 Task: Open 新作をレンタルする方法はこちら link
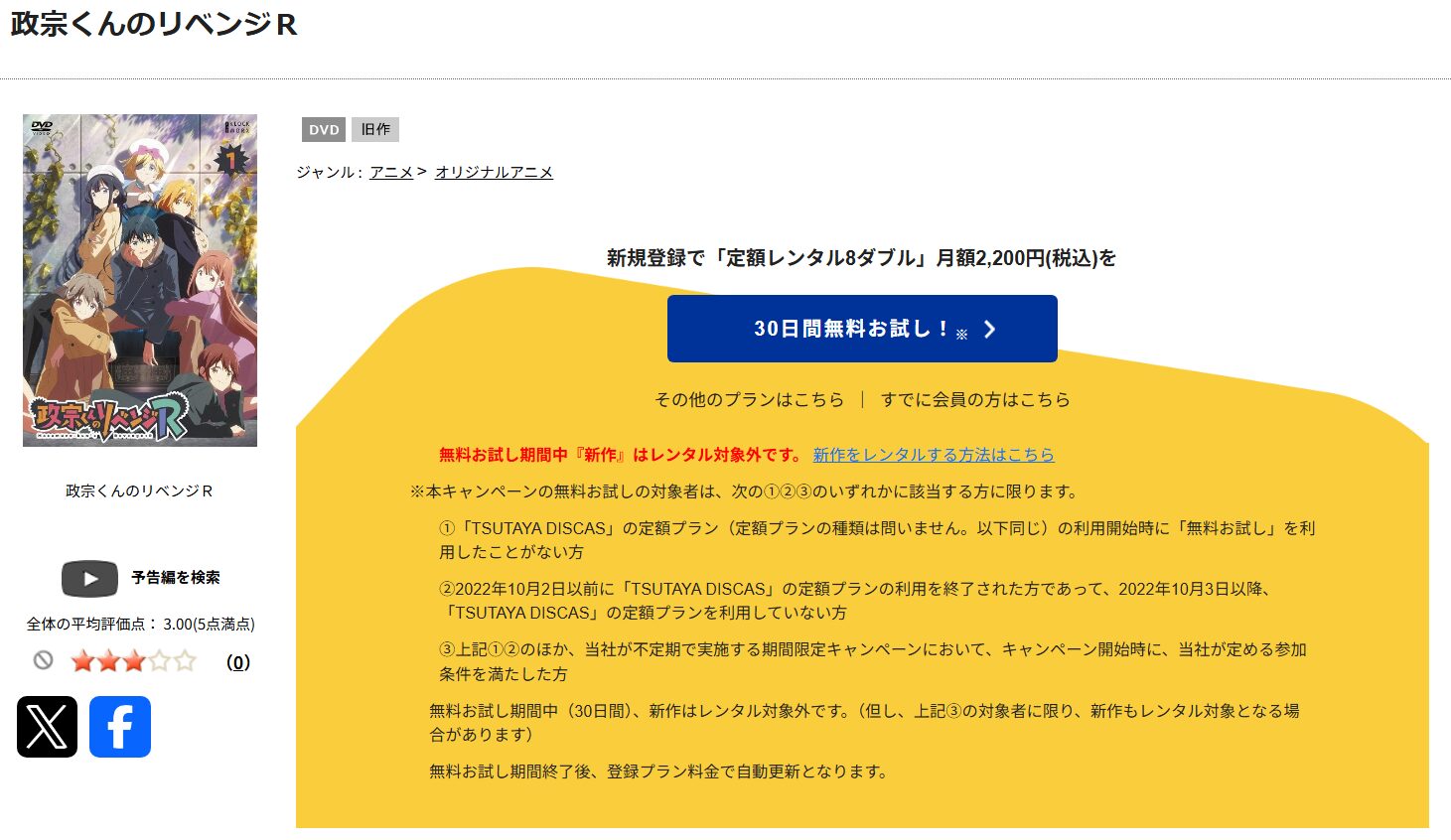(933, 455)
